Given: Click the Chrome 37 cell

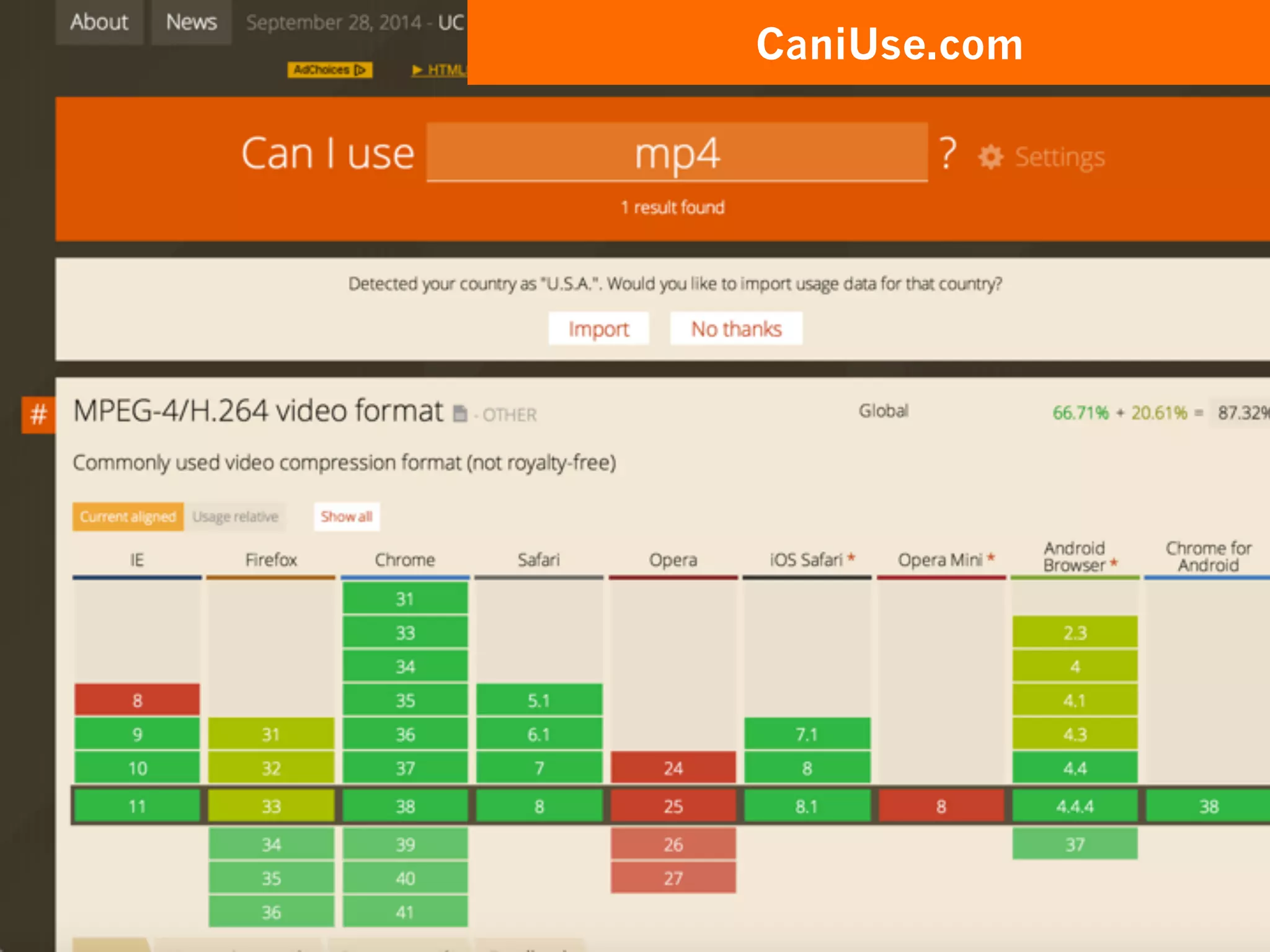Looking at the screenshot, I should tap(405, 768).
